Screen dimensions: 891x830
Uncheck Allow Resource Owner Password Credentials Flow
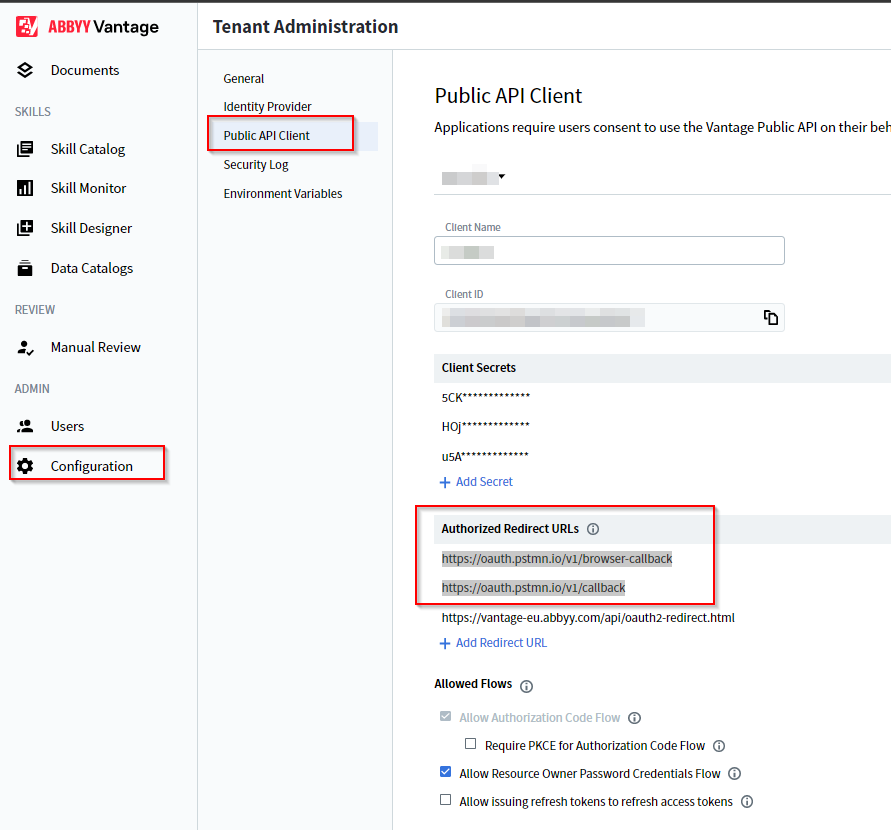tap(446, 773)
